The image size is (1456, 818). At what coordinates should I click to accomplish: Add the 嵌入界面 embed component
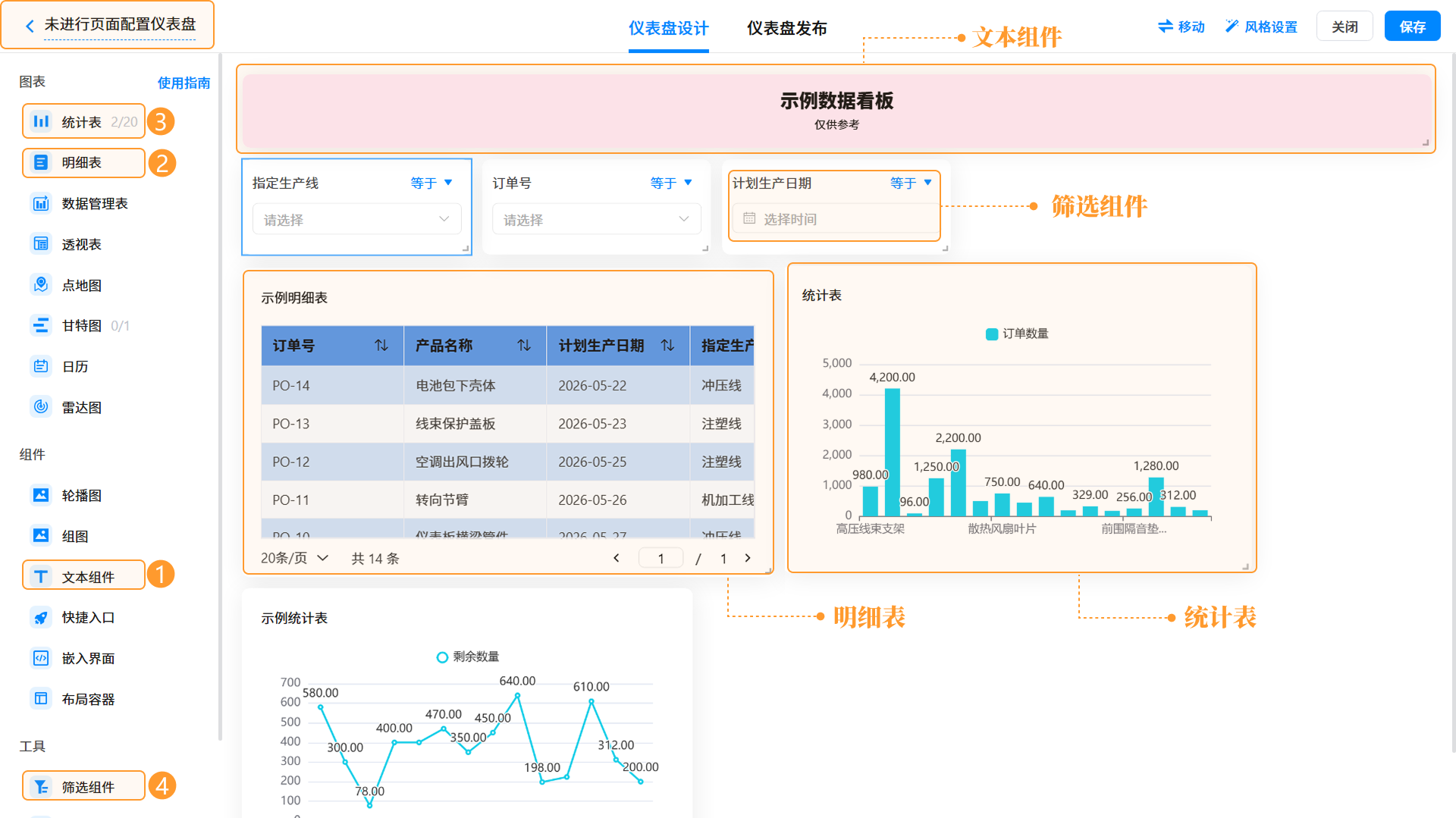click(41, 658)
